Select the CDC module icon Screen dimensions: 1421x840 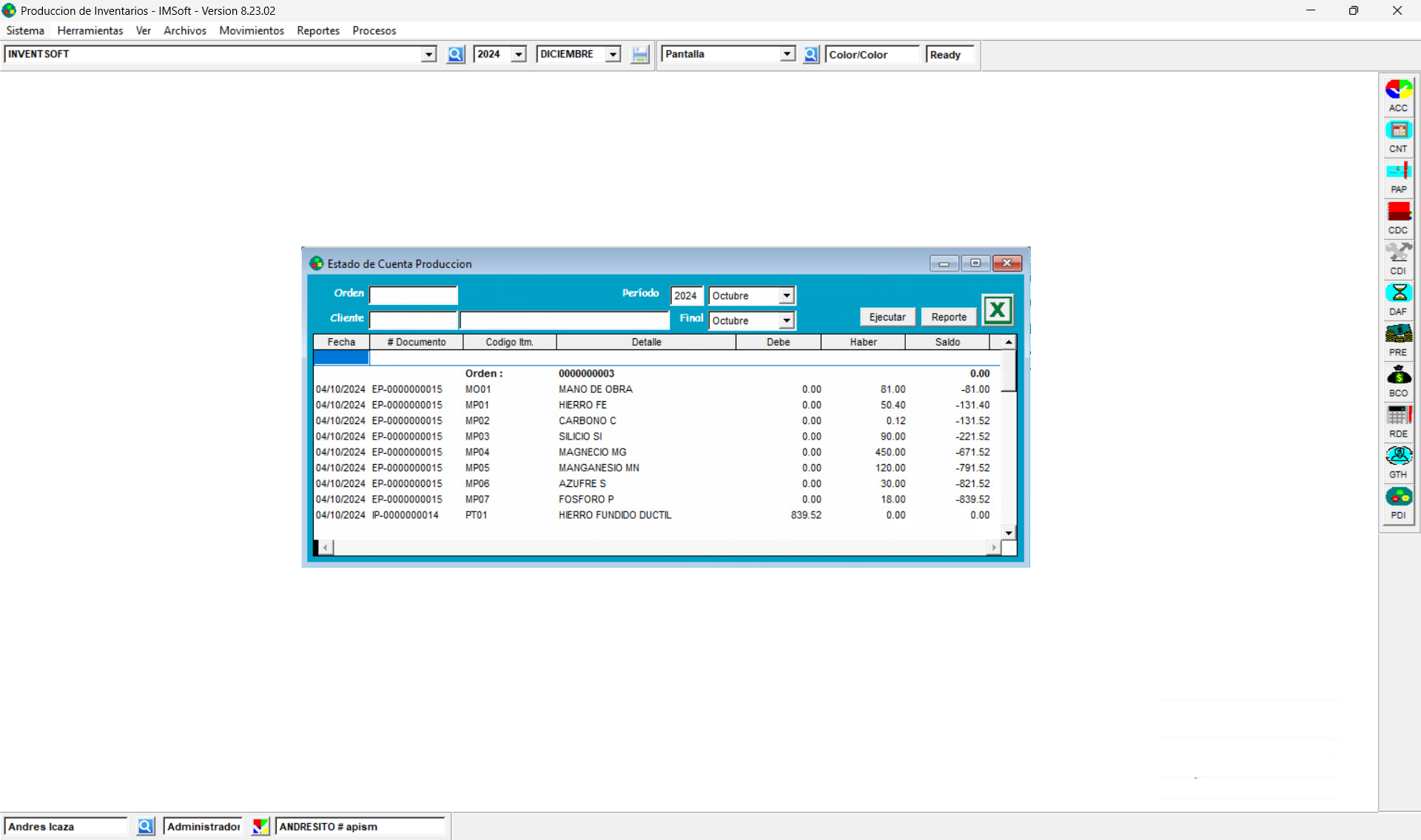pos(1398,213)
